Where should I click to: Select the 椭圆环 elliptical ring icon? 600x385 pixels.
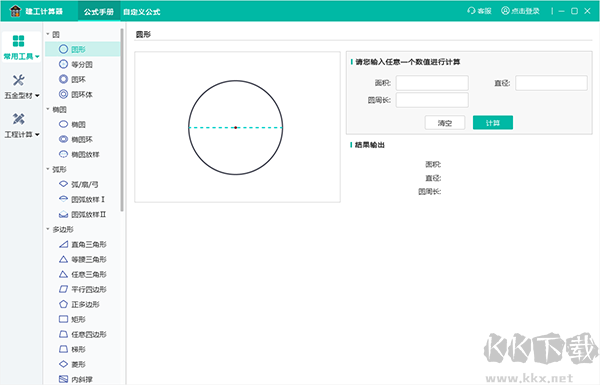point(64,139)
